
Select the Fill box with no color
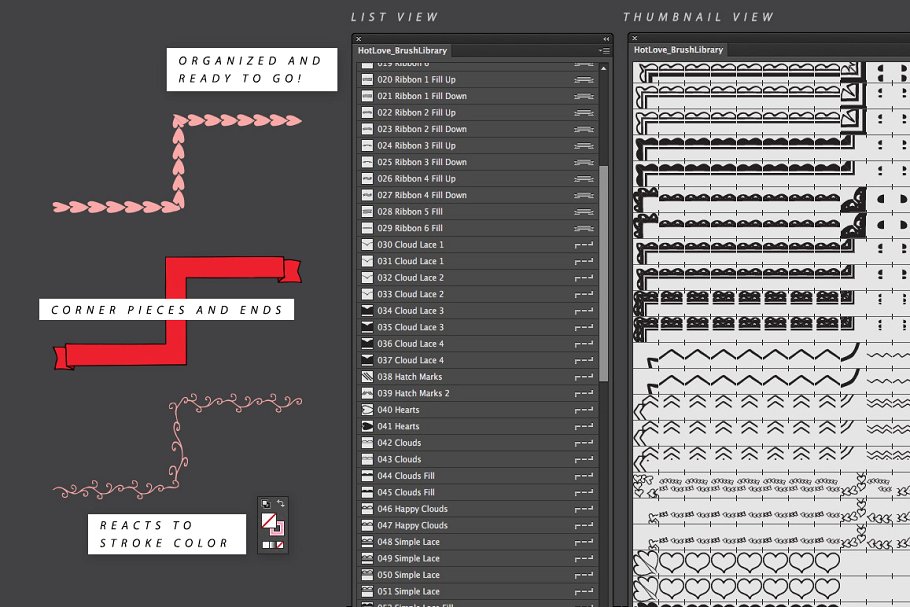pos(268,520)
